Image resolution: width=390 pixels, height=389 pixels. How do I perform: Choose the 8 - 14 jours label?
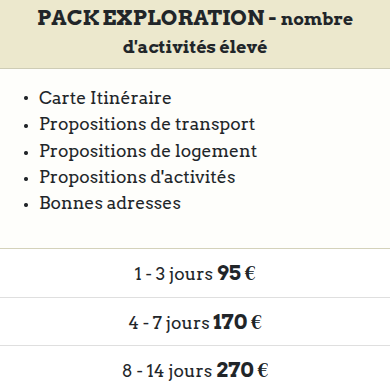[167, 371]
